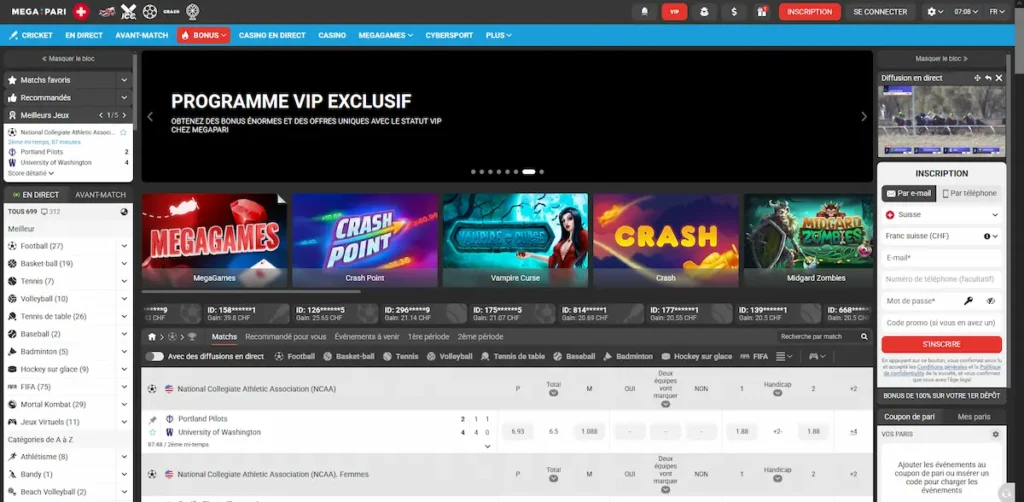Image resolution: width=1024 pixels, height=502 pixels.
Task: Click the soccer ball icon in top header
Action: click(x=150, y=12)
